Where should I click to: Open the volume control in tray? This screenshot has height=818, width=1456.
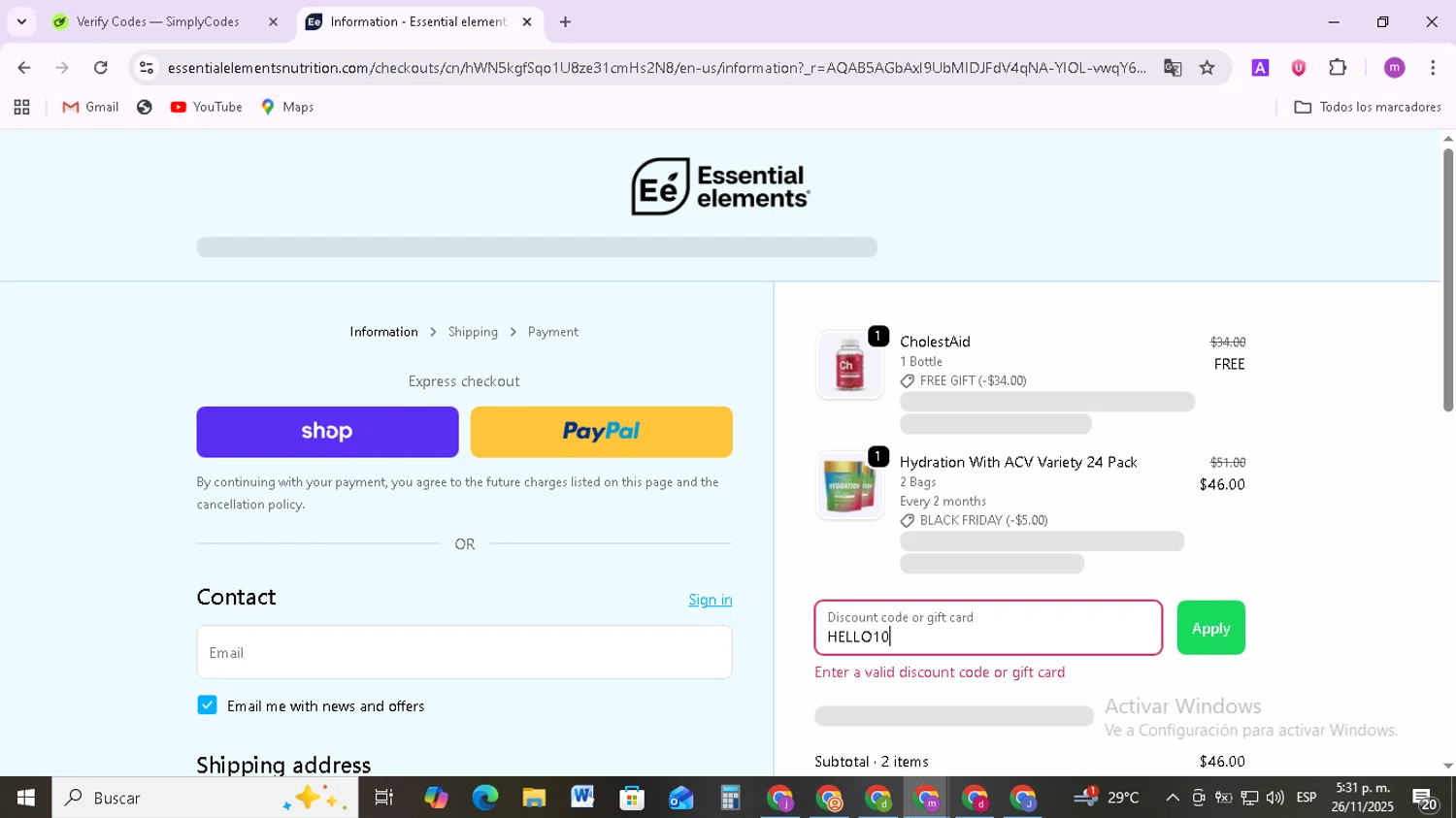tap(1274, 798)
